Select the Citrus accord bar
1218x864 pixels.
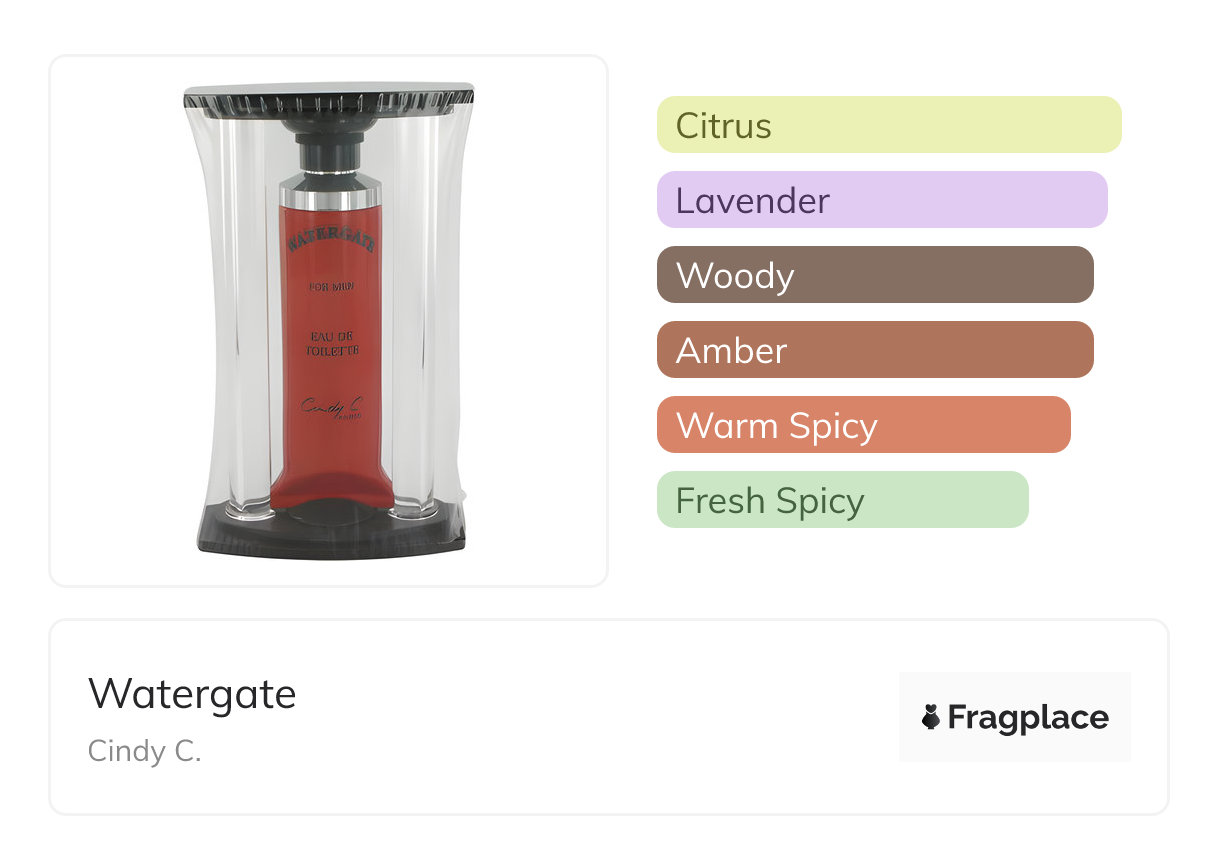pyautogui.click(x=888, y=125)
